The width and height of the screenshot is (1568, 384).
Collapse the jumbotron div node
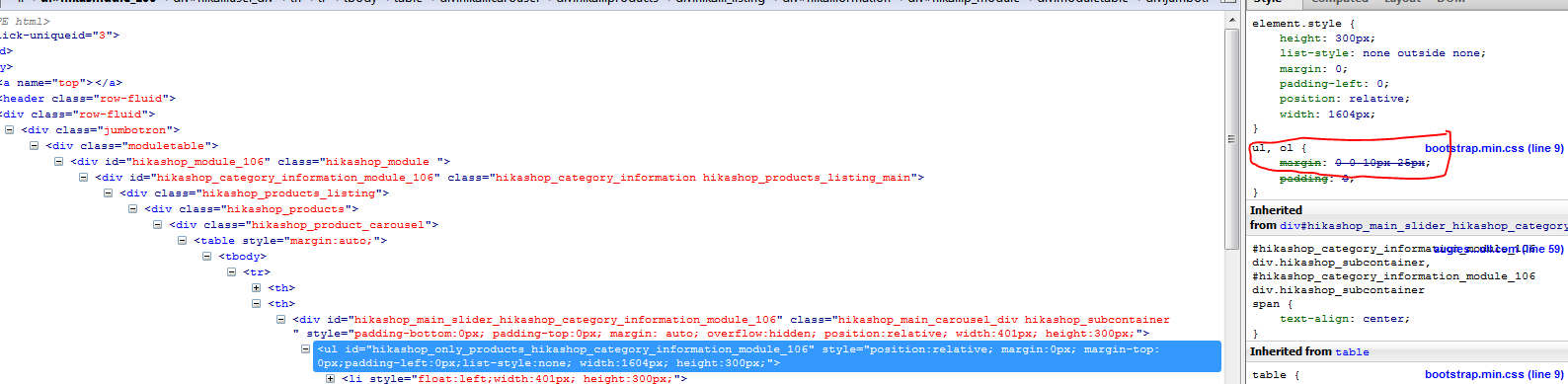pyautogui.click(x=10, y=130)
